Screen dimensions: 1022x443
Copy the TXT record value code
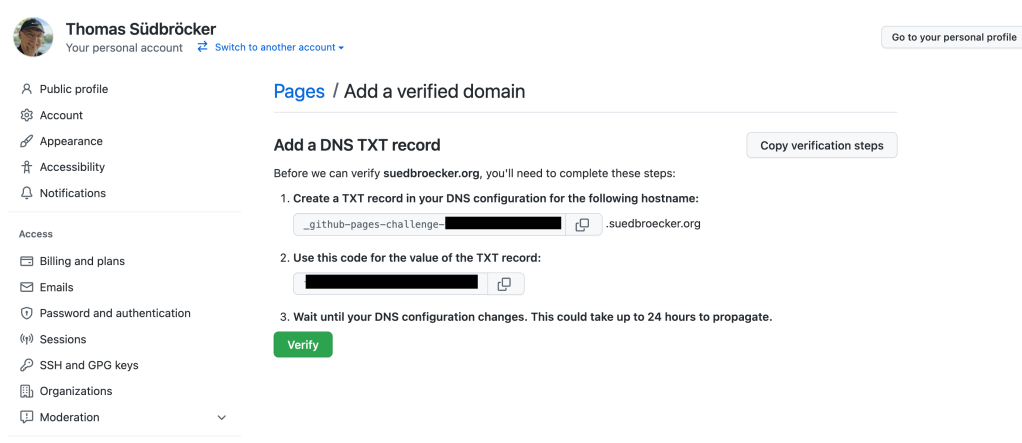pyautogui.click(x=504, y=284)
